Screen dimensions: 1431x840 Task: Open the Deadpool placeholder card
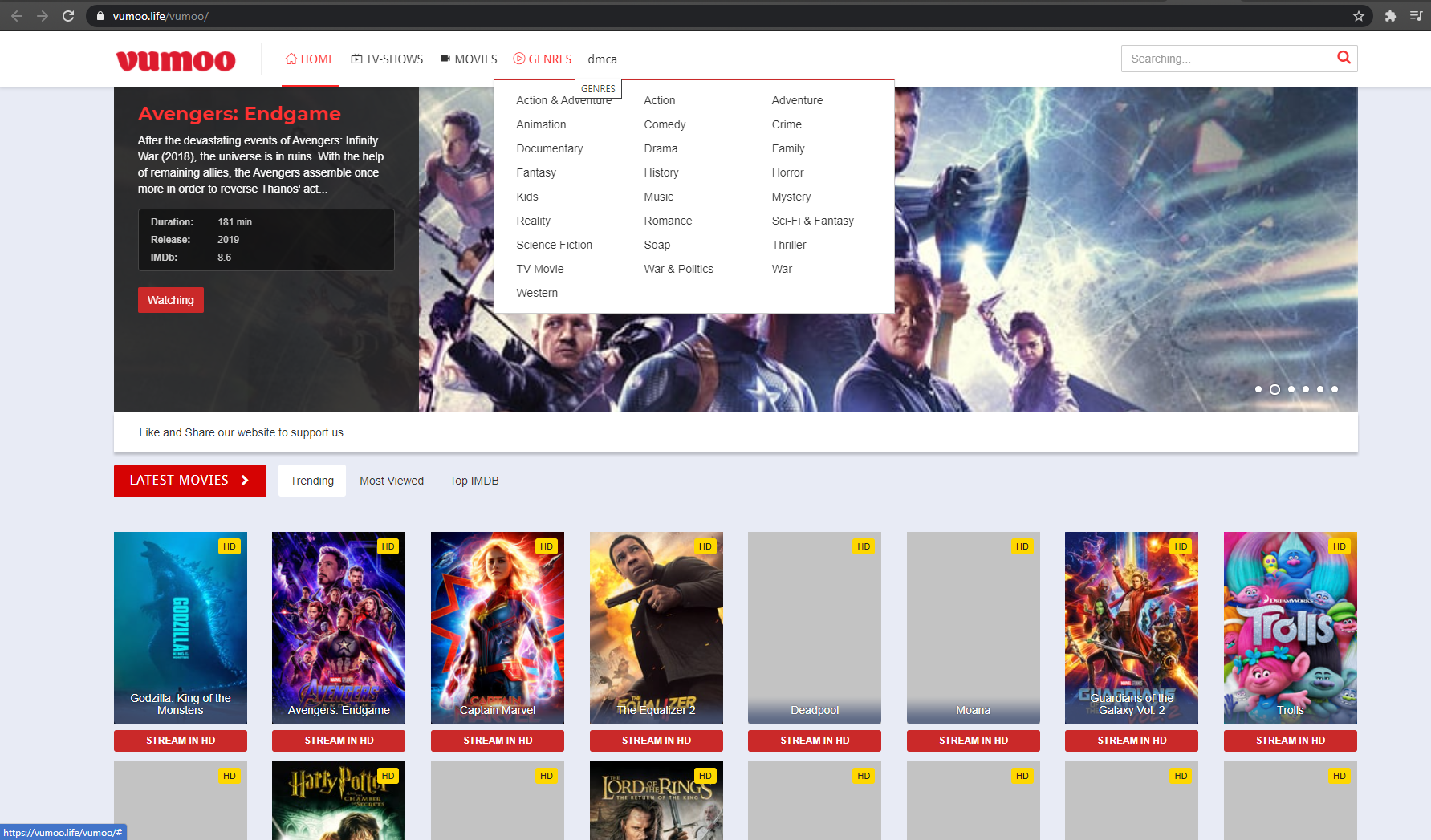pos(815,628)
